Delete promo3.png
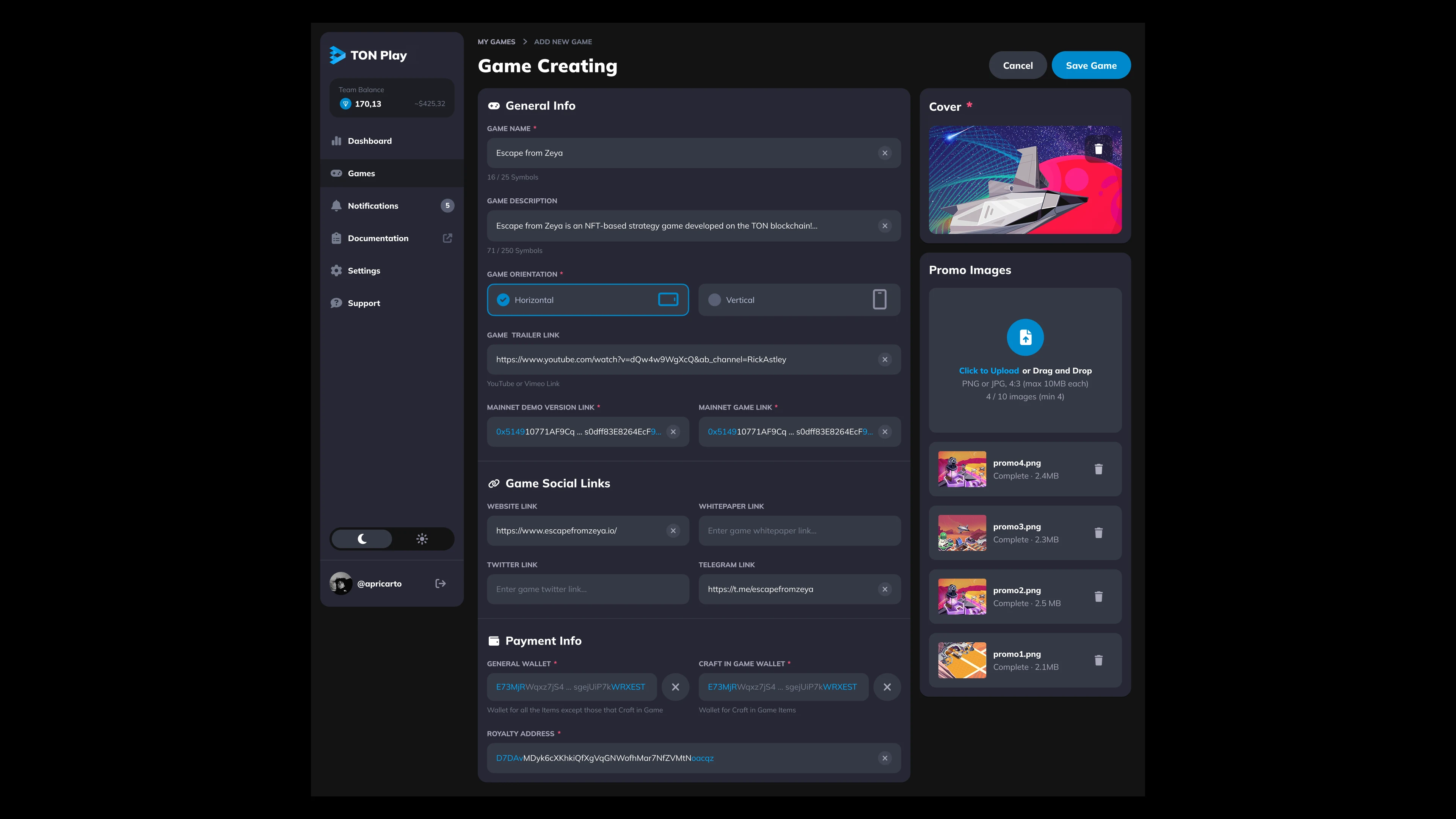The image size is (1456, 819). click(1098, 533)
